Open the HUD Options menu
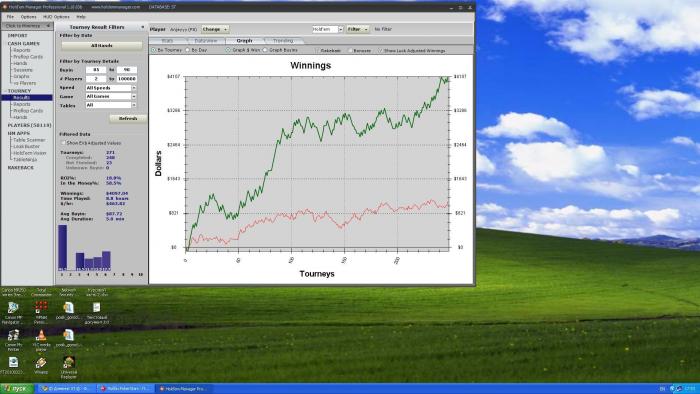This screenshot has width=700, height=394. point(56,17)
